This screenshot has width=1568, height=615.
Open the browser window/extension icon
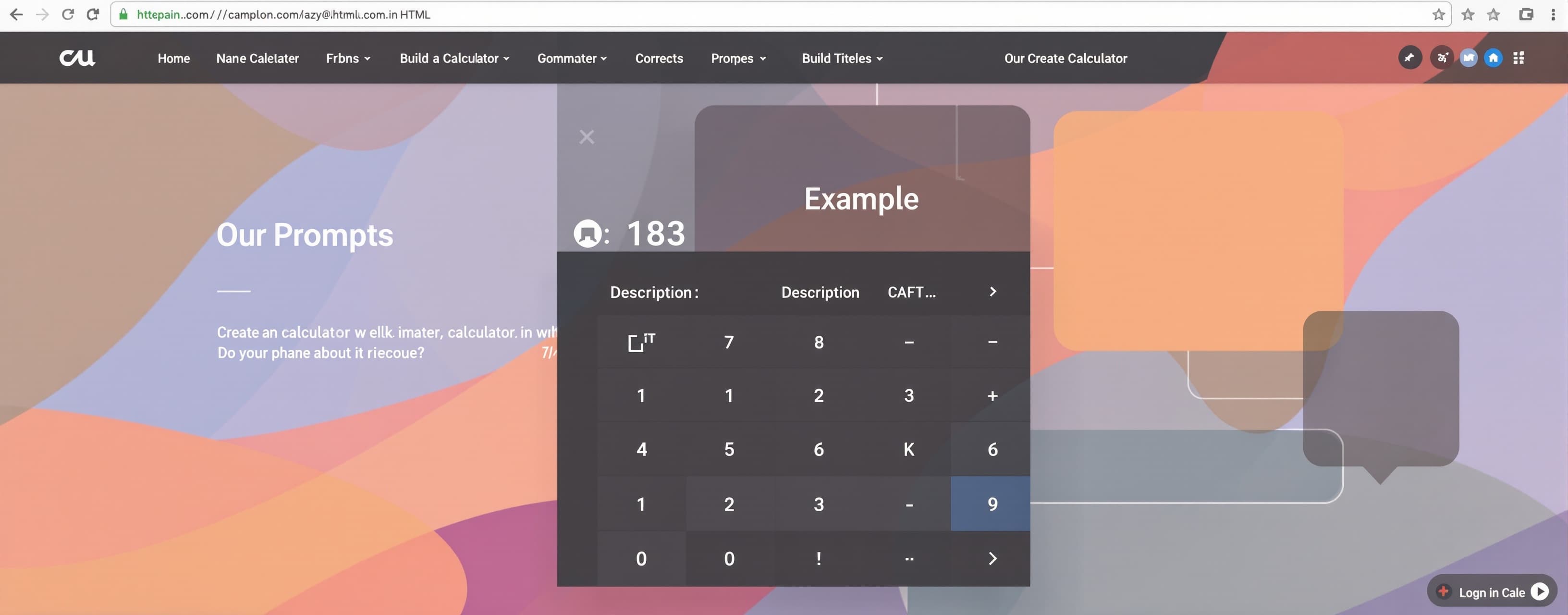coord(1525,14)
